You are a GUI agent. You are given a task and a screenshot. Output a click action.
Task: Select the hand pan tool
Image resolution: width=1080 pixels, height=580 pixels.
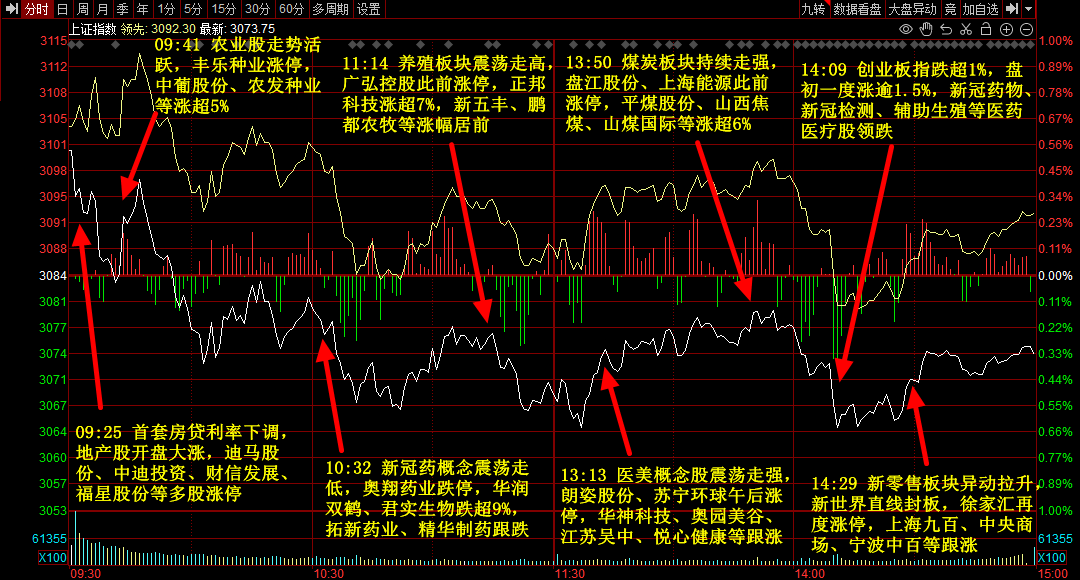[926, 30]
